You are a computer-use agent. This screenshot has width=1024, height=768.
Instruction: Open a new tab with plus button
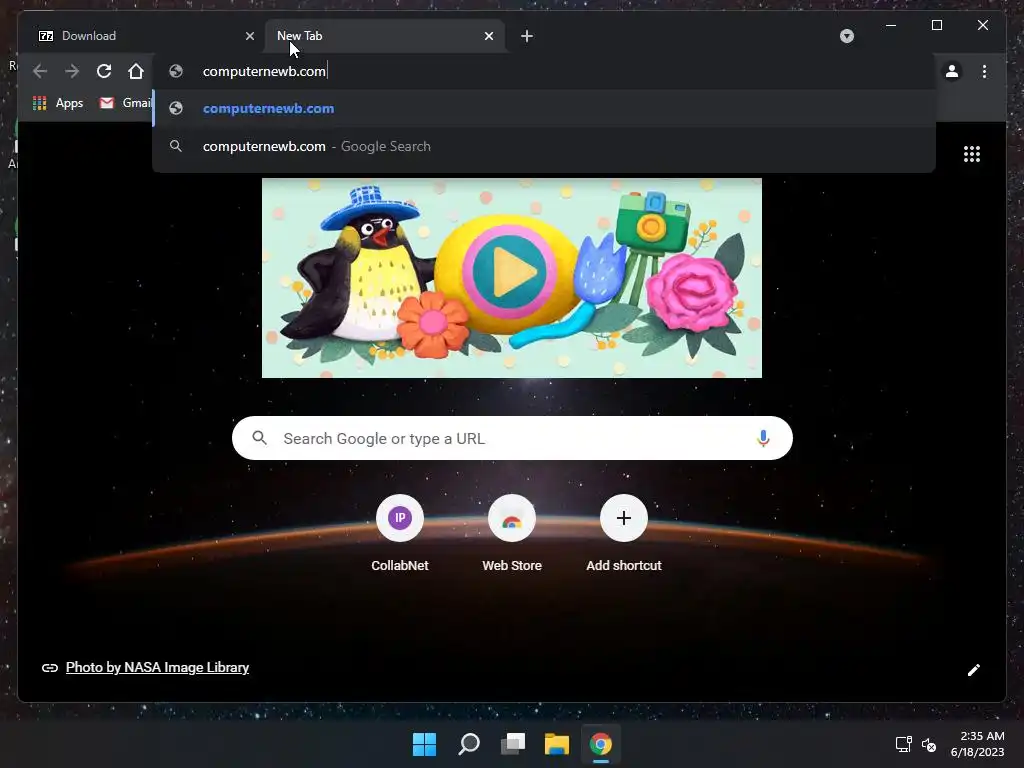[527, 37]
